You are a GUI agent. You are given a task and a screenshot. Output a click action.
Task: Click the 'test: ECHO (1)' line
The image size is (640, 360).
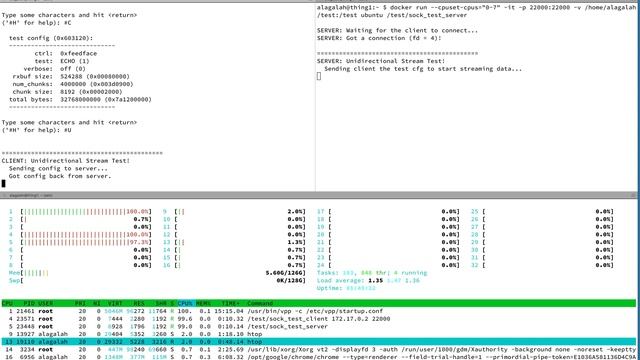click(x=62, y=61)
